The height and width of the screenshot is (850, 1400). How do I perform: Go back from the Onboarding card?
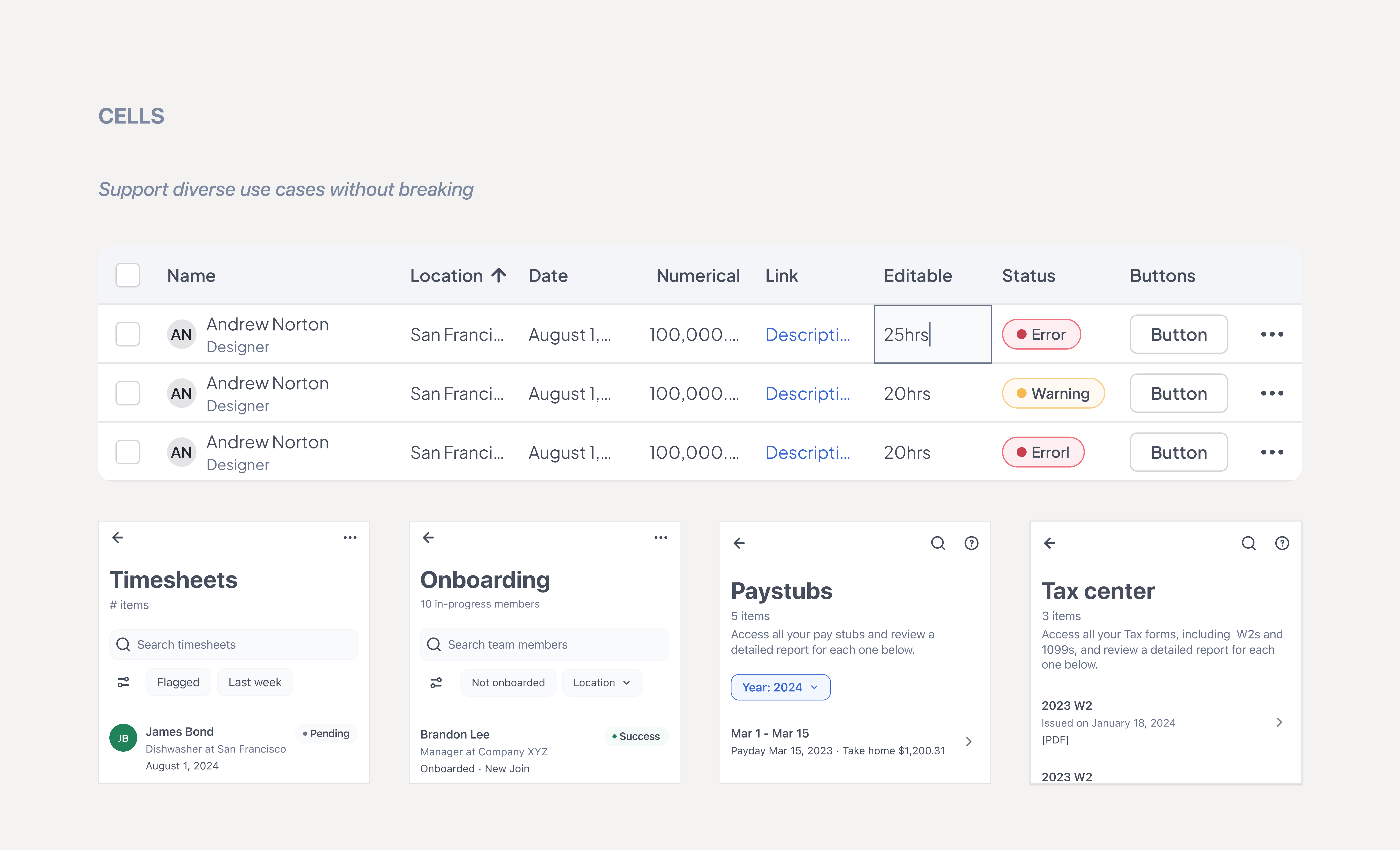click(428, 537)
